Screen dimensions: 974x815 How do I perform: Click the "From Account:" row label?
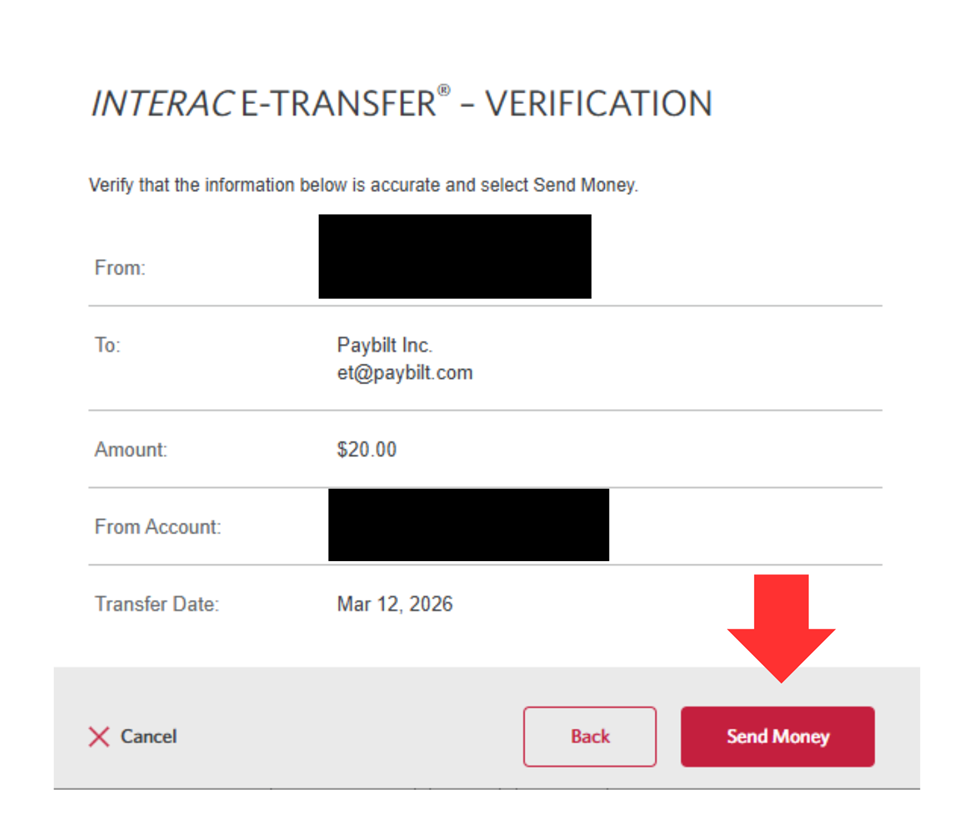[157, 527]
